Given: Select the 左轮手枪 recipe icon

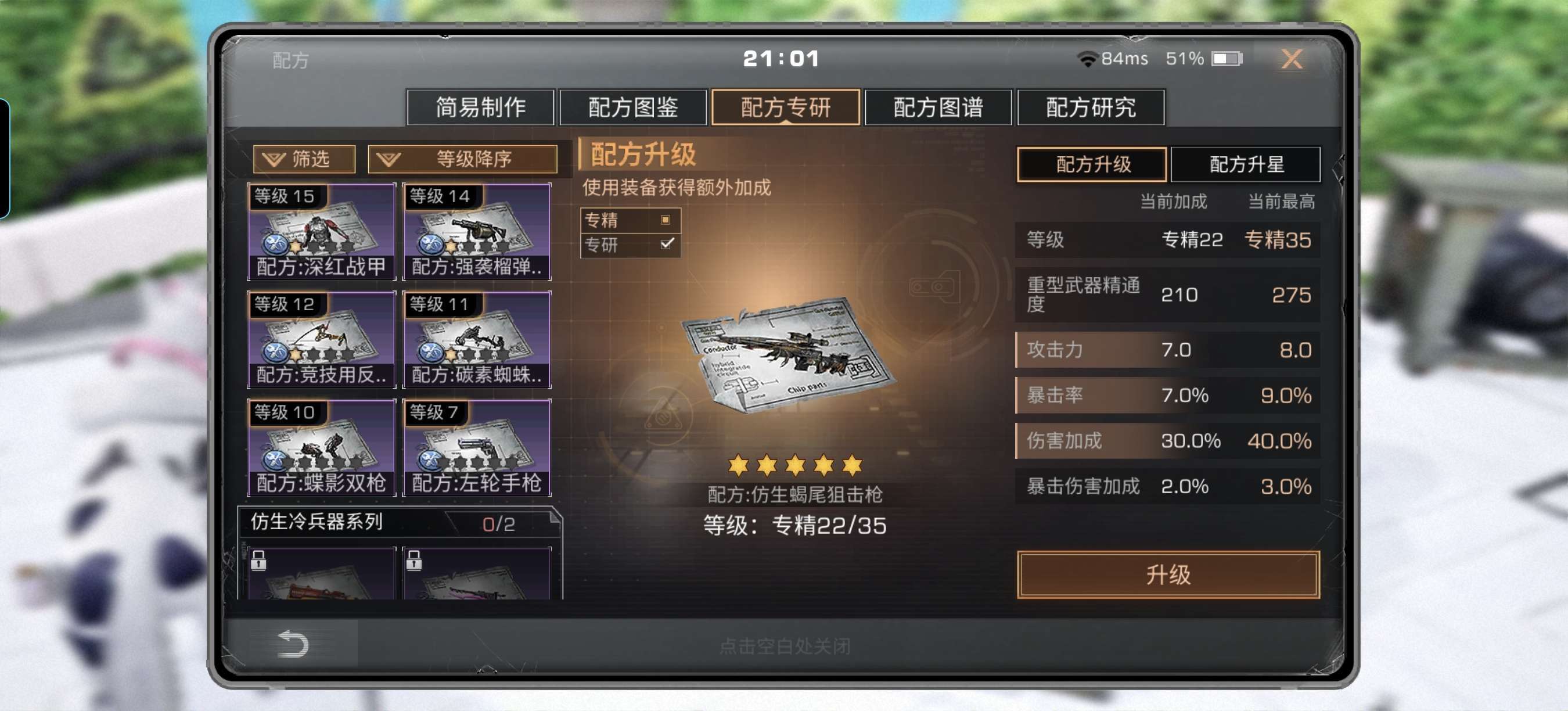Looking at the screenshot, I should pos(477,447).
